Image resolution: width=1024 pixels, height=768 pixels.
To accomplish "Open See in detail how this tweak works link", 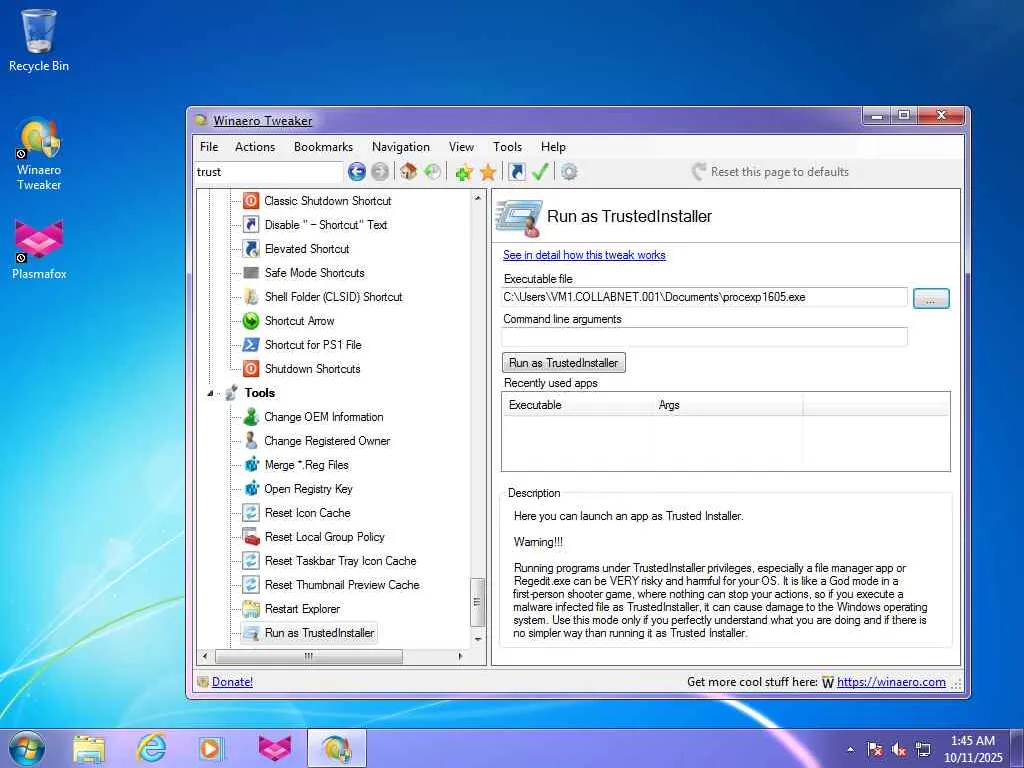I will (584, 255).
